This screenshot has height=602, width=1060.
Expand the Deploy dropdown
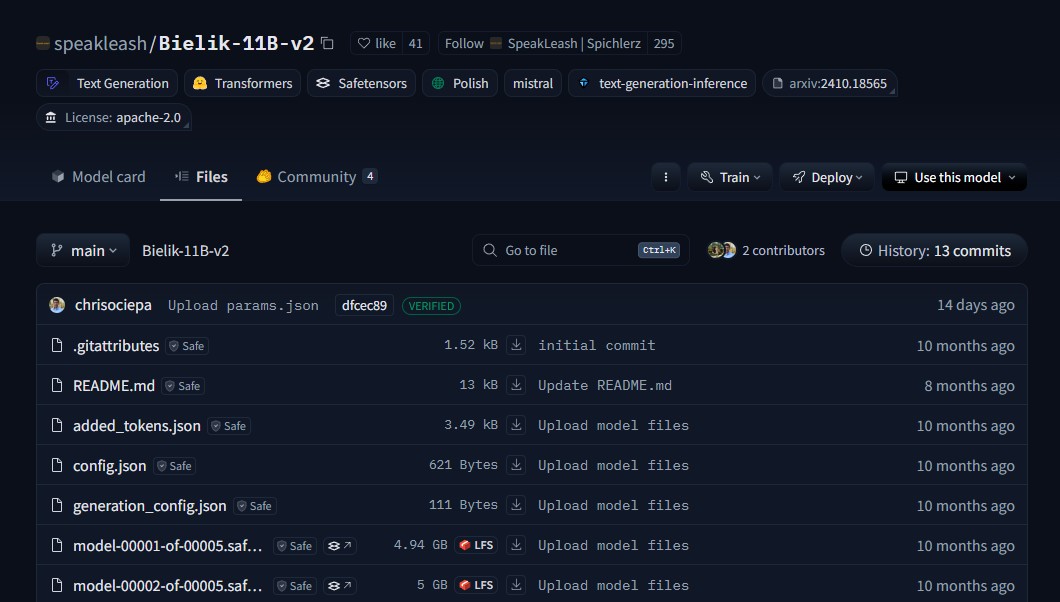click(827, 177)
